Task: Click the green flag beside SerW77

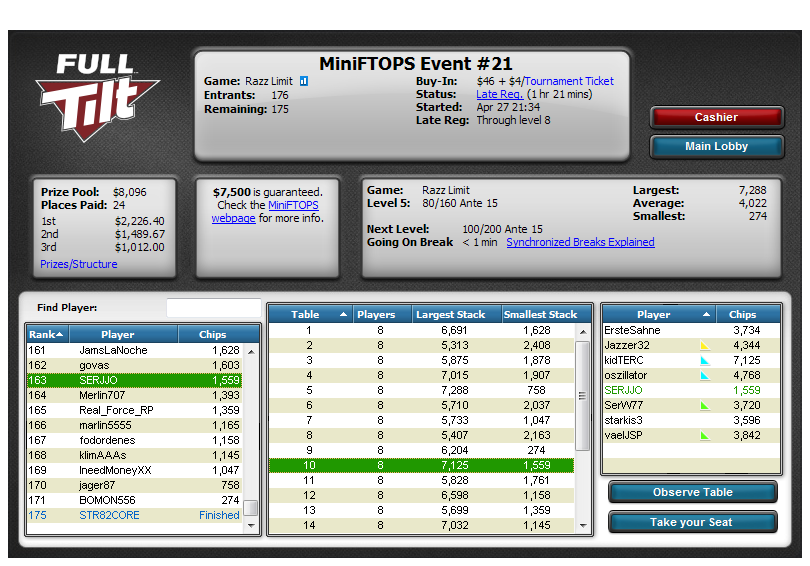Action: click(x=705, y=405)
